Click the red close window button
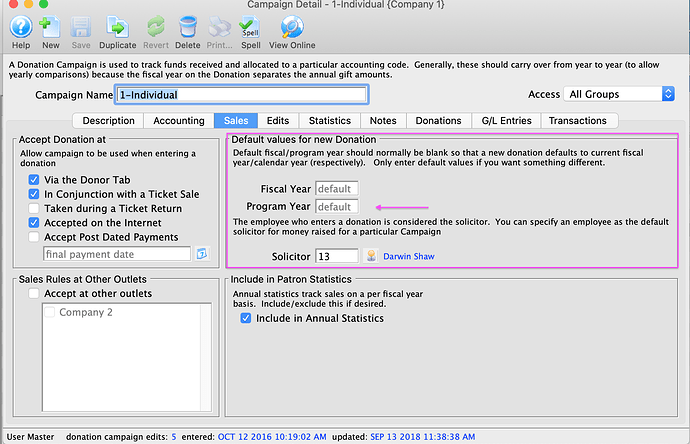This screenshot has width=690, height=444. tap(13, 4)
